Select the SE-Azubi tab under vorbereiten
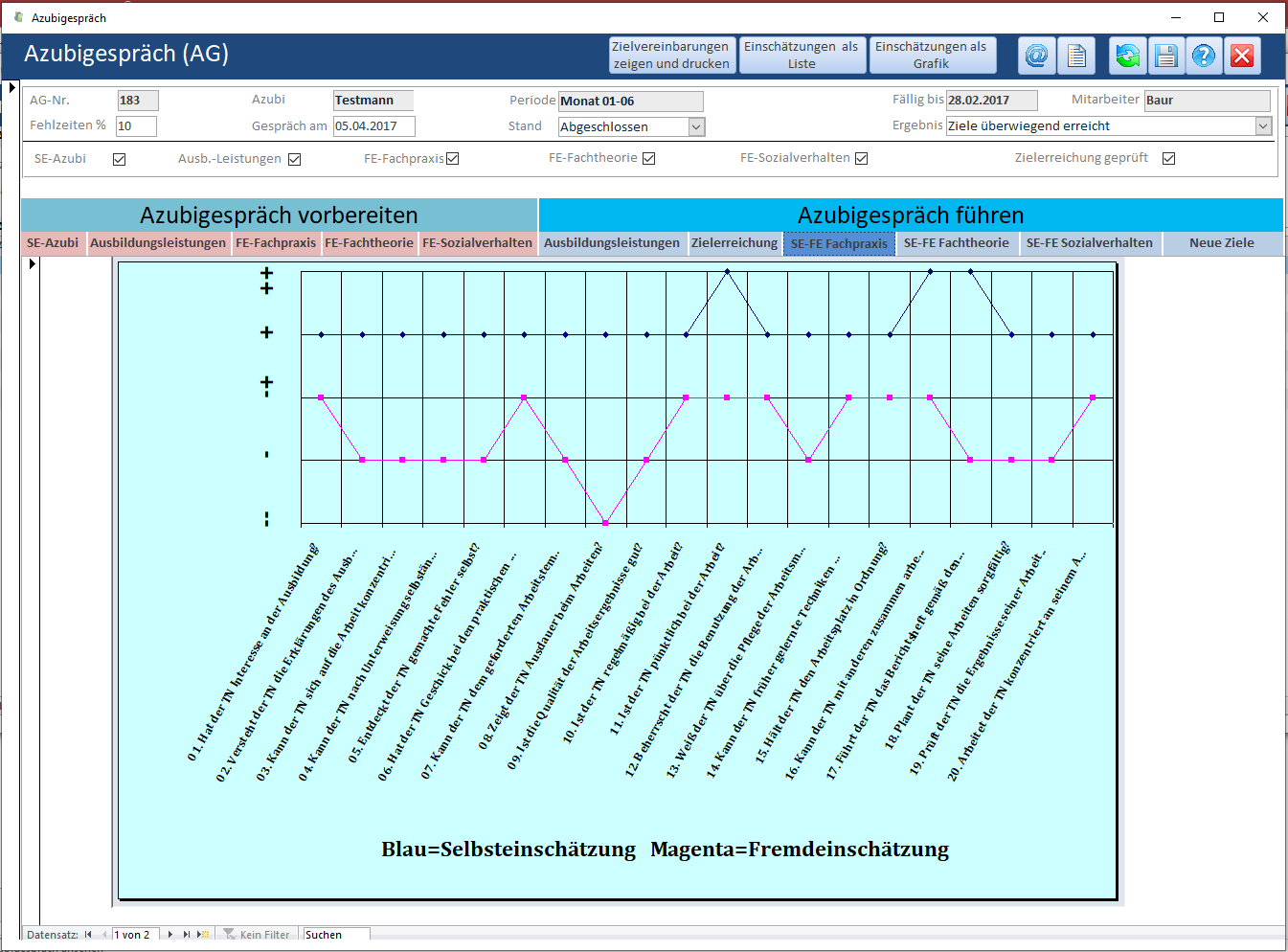 click(53, 243)
